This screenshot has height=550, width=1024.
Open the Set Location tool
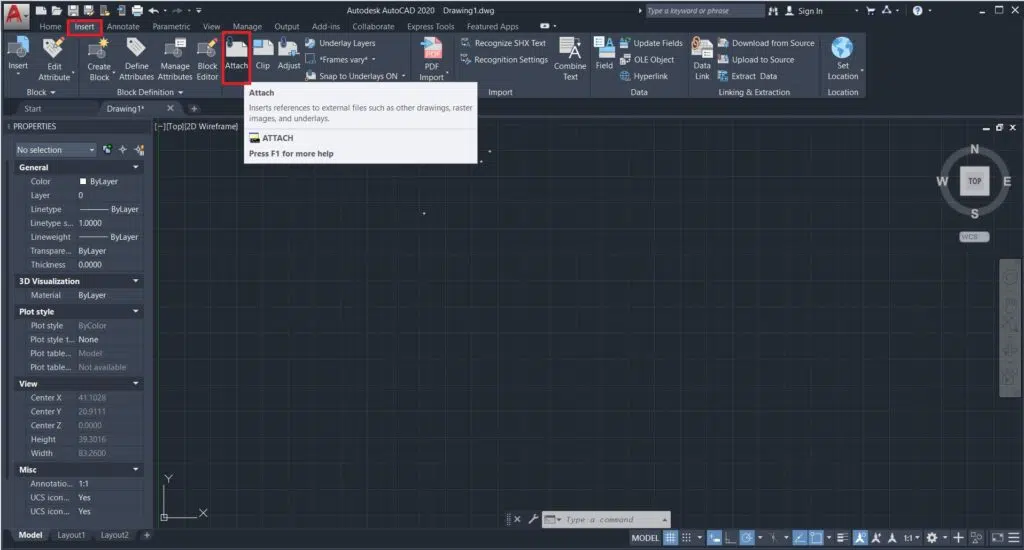coord(842,58)
